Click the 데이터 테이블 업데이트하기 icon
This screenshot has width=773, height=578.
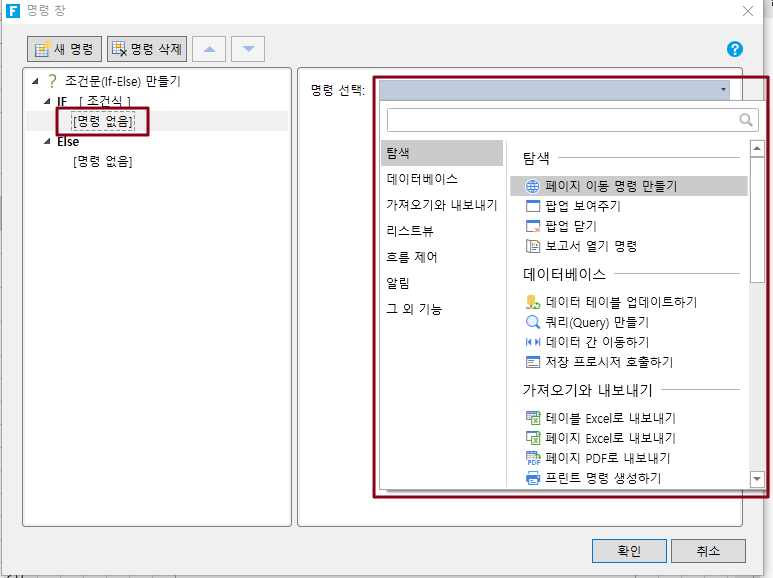click(533, 302)
